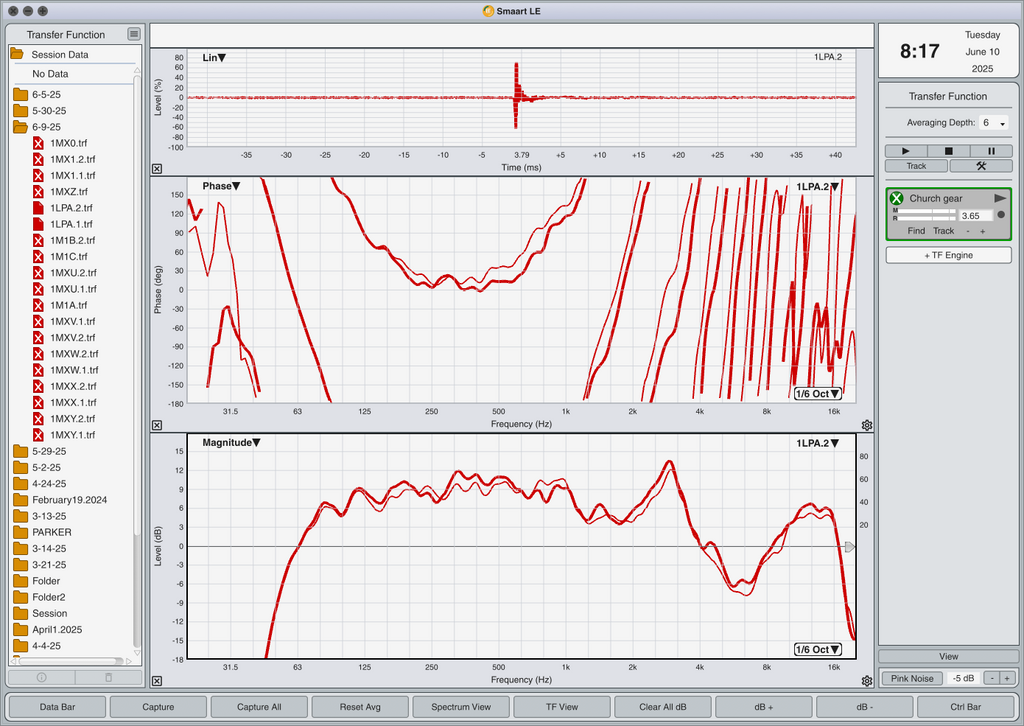Viewport: 1024px width, 726px height.
Task: Toggle visibility of the 1LPA.2.trf trace
Action: (39, 208)
